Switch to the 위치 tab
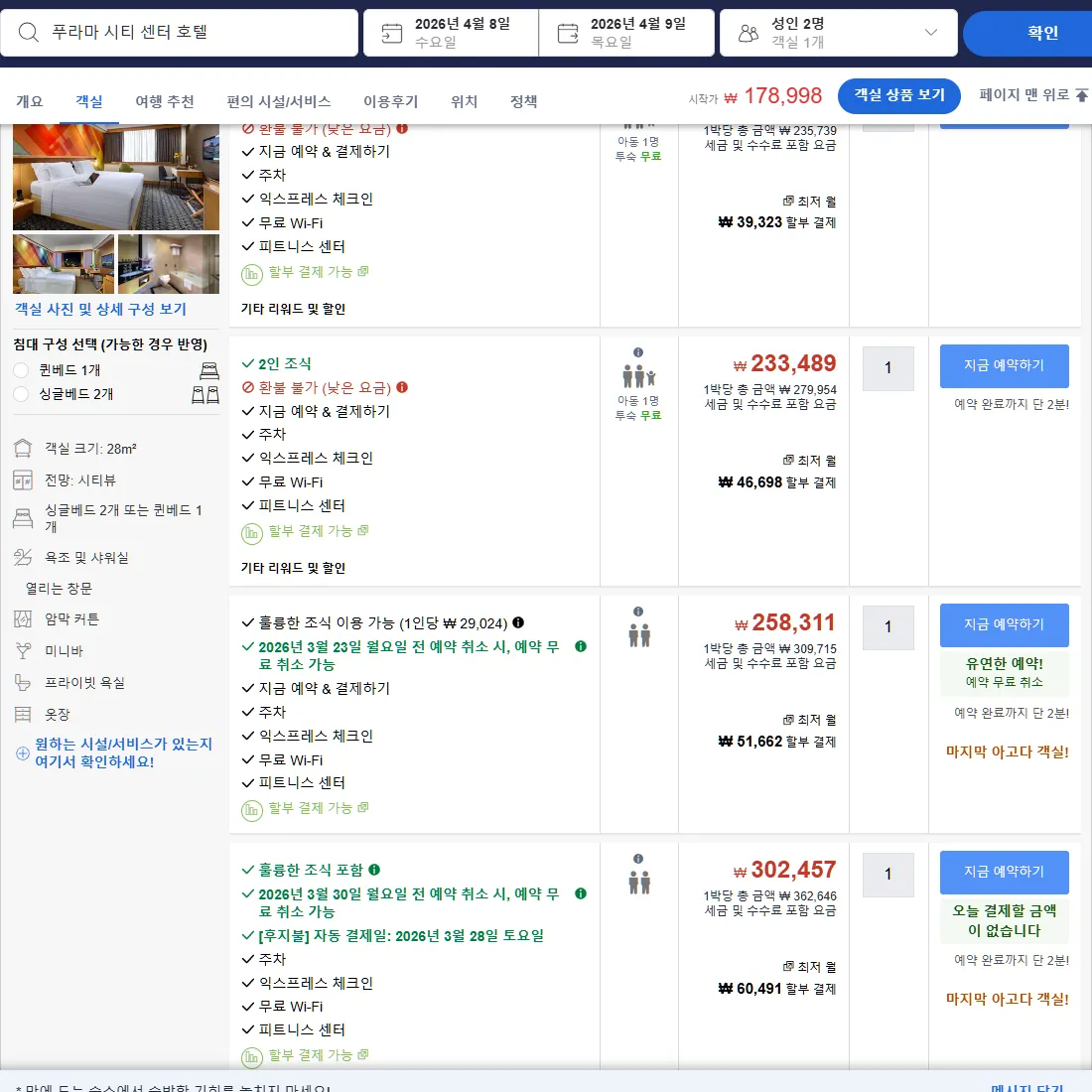This screenshot has width=1092, height=1092. tap(464, 101)
